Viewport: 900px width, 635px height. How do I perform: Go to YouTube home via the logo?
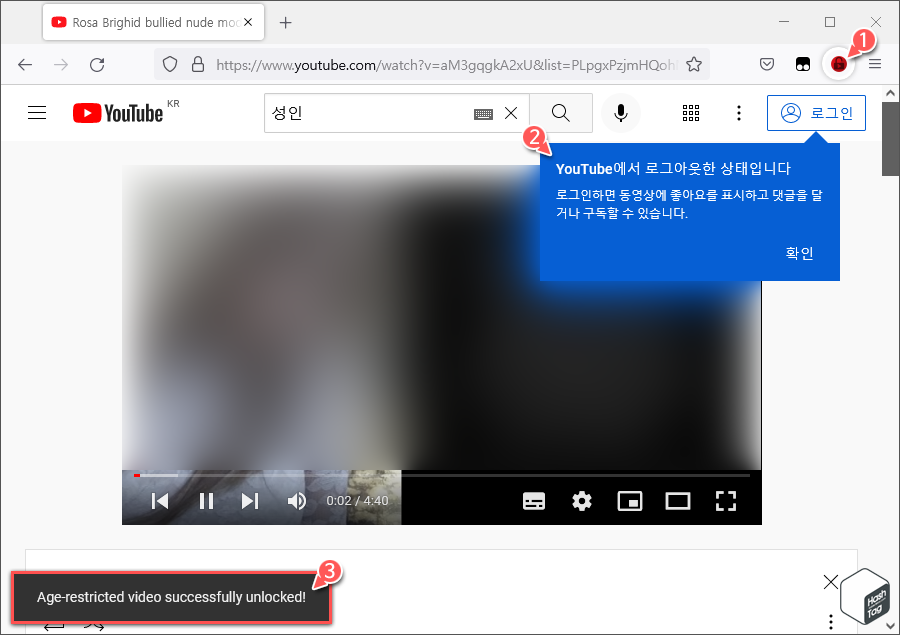(x=117, y=113)
